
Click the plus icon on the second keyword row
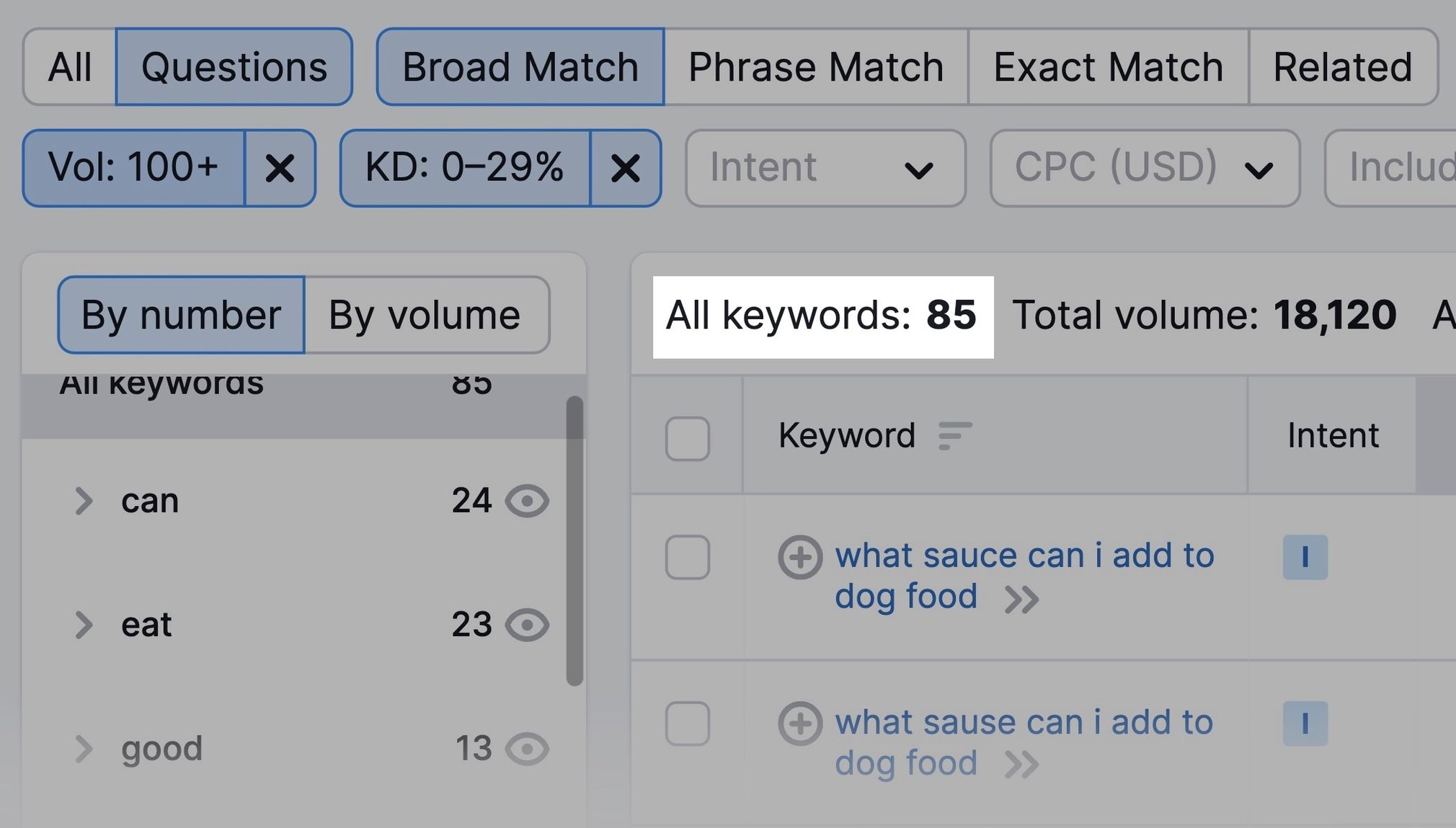(x=800, y=724)
